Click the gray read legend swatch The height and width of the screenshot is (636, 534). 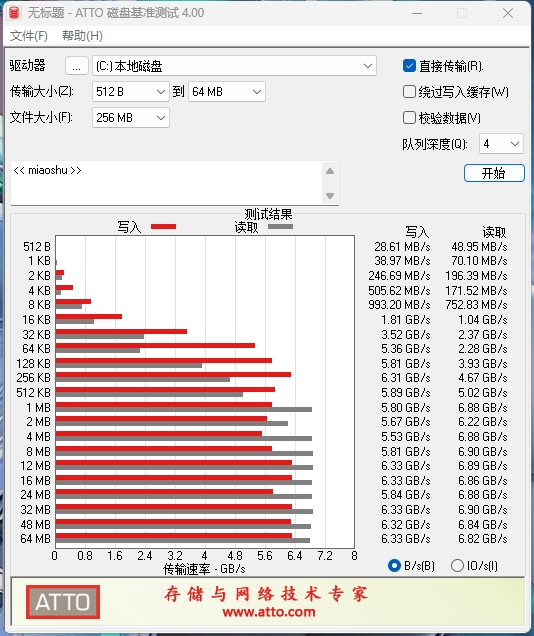tap(280, 226)
